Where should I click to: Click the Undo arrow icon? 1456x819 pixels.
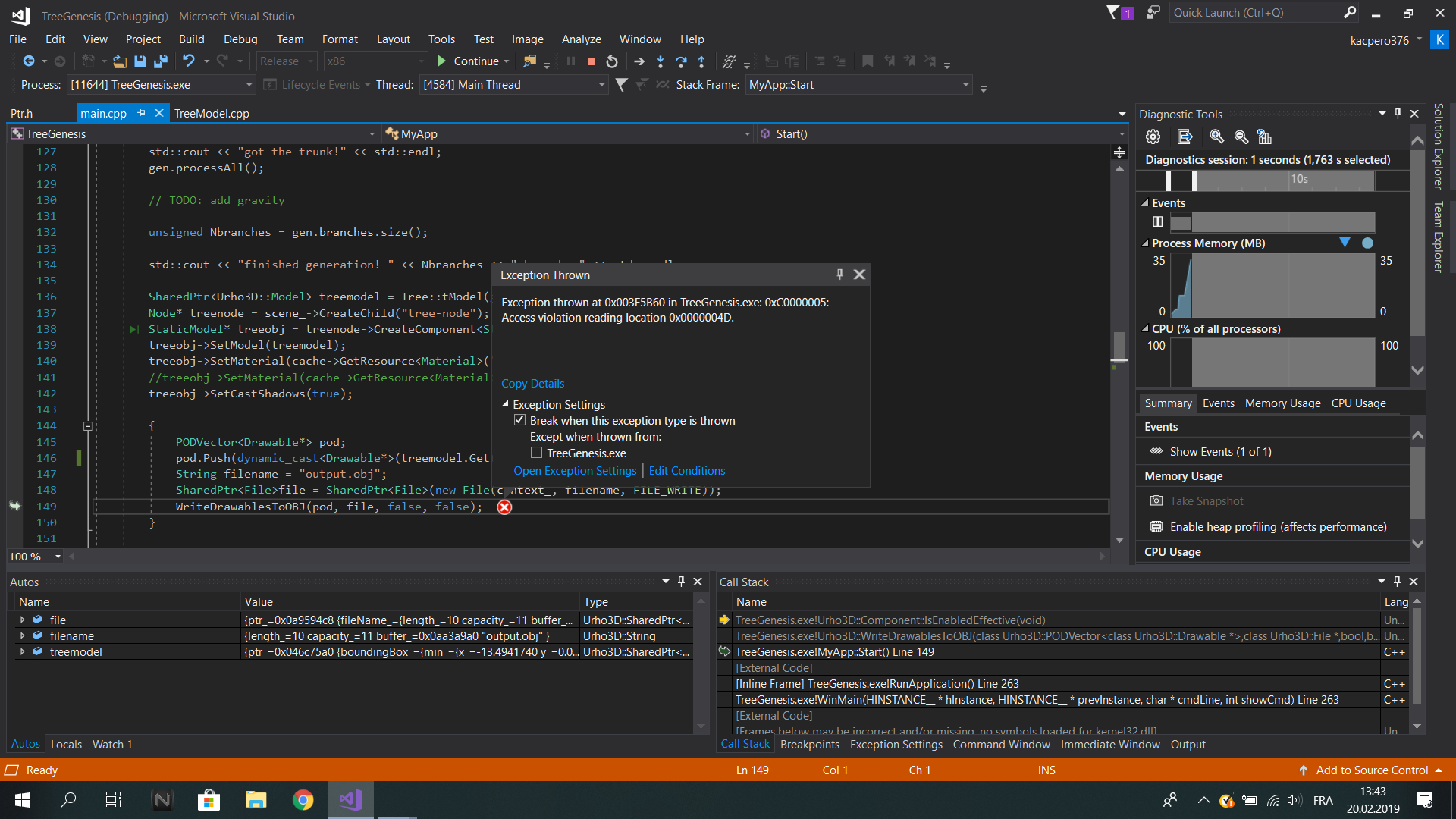click(189, 61)
